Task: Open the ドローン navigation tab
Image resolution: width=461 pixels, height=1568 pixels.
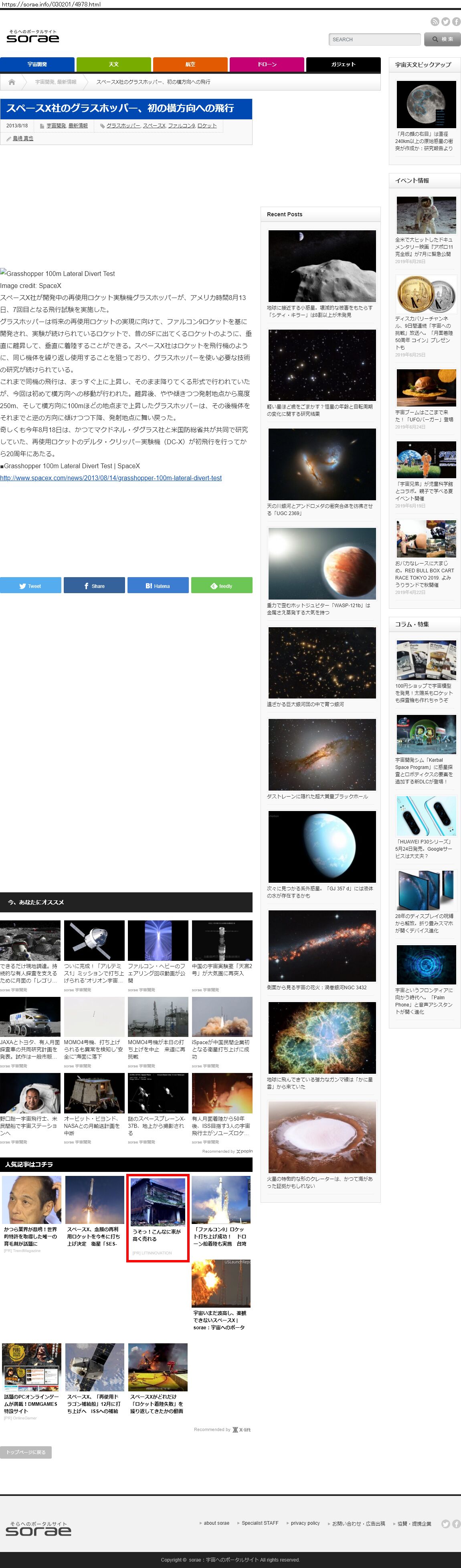Action: click(x=267, y=64)
